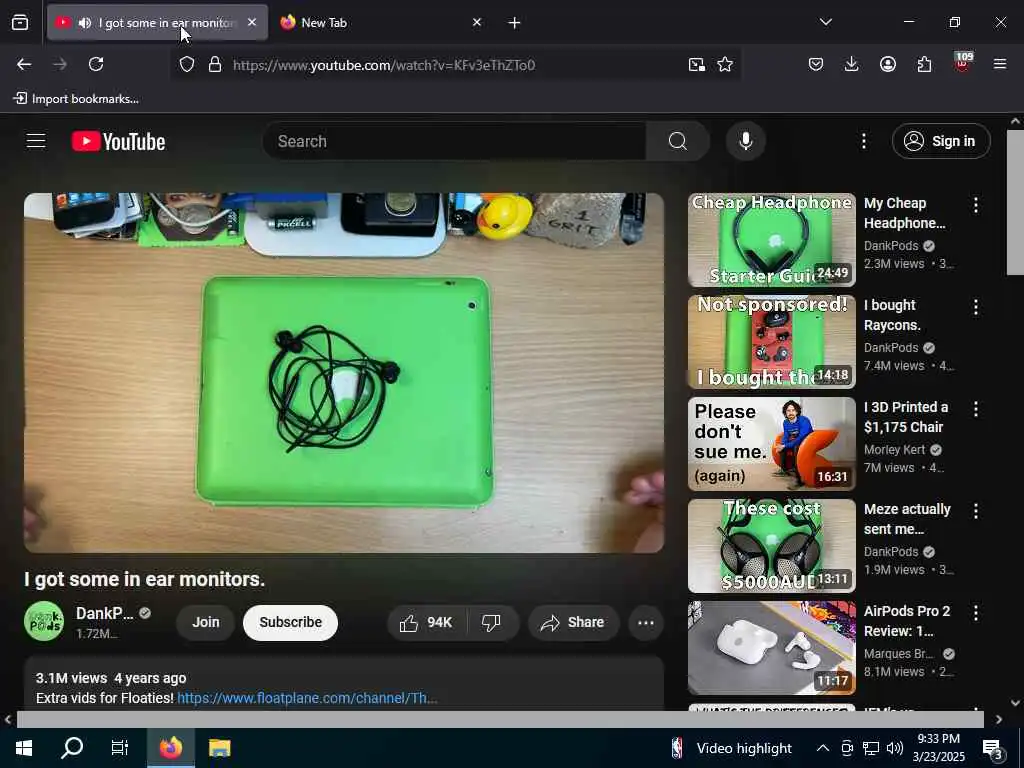The width and height of the screenshot is (1024, 768).
Task: Open YouTube settings three-dot menu
Action: 863,141
